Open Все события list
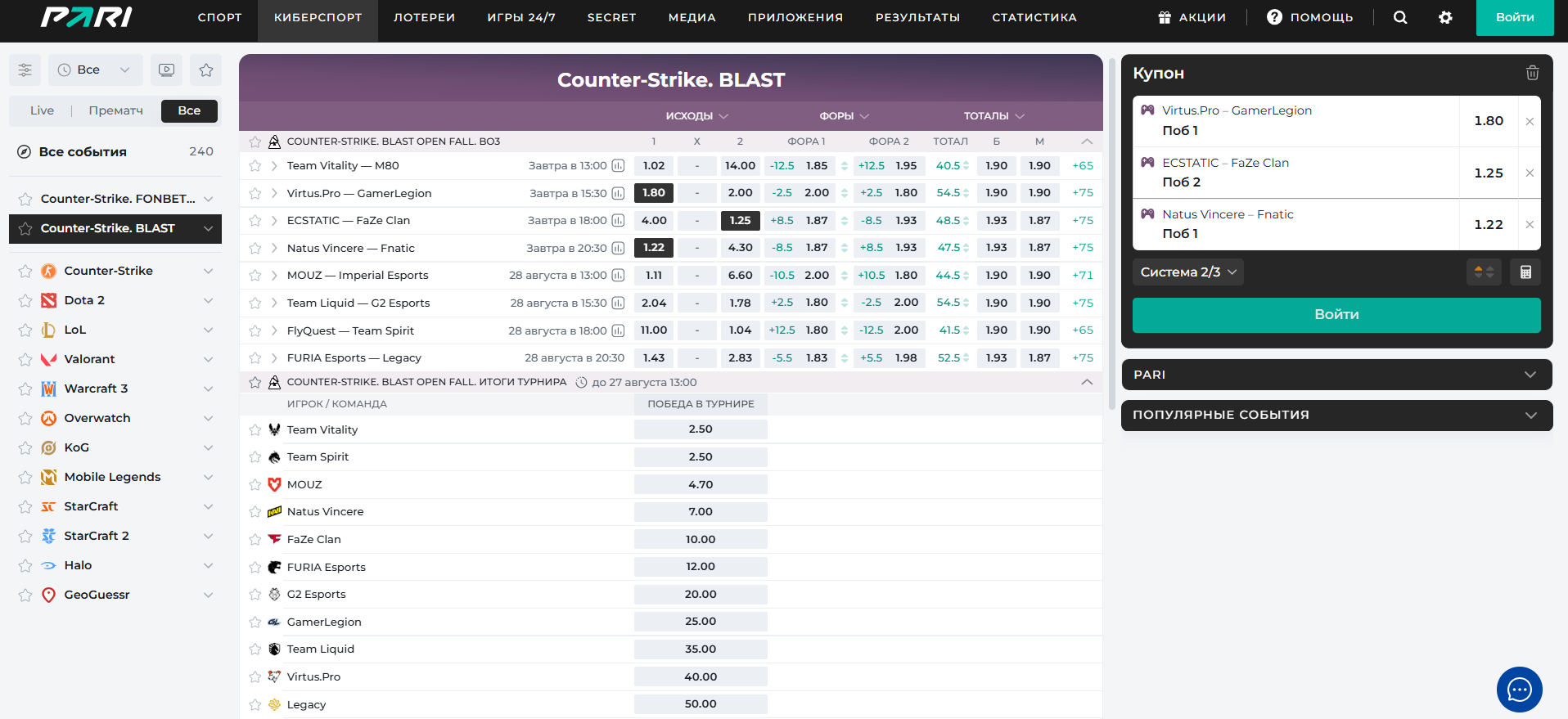1568x719 pixels. point(115,152)
